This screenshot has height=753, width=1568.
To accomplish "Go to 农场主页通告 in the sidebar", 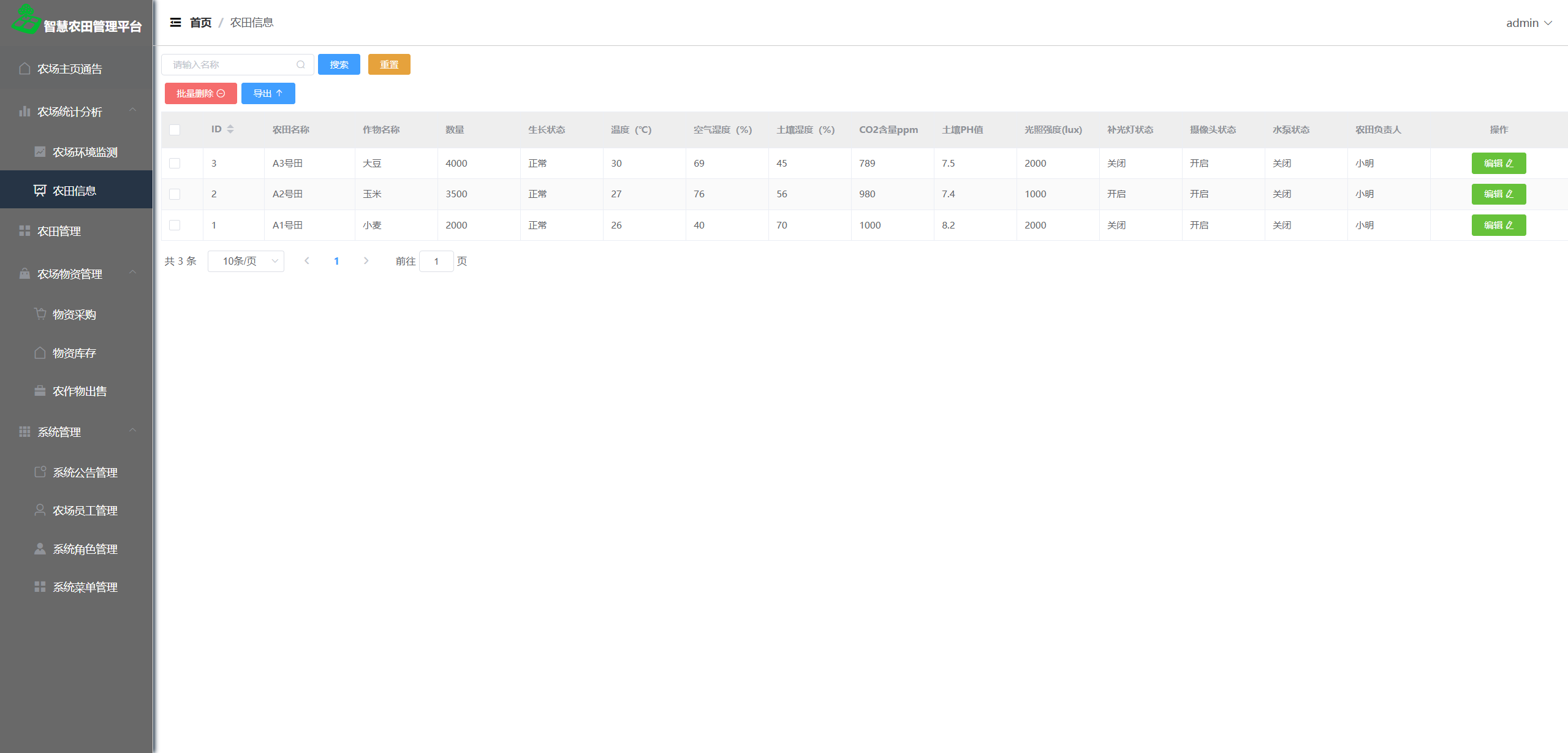I will pyautogui.click(x=69, y=69).
